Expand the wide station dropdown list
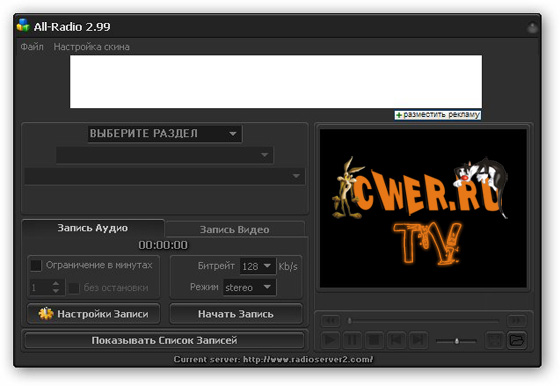Screen dimensions: 560x386 click(165, 176)
